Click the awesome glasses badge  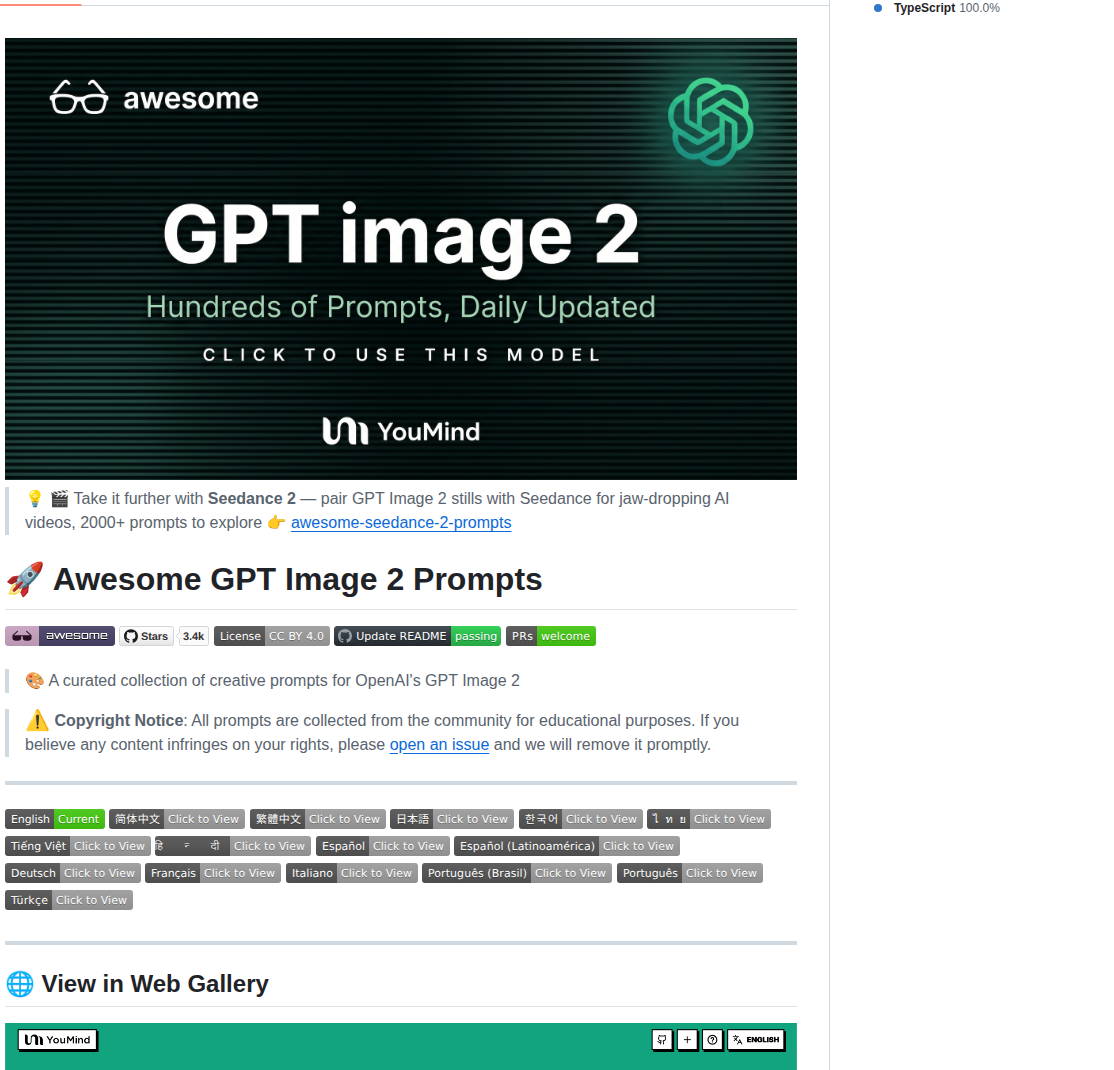coord(60,636)
